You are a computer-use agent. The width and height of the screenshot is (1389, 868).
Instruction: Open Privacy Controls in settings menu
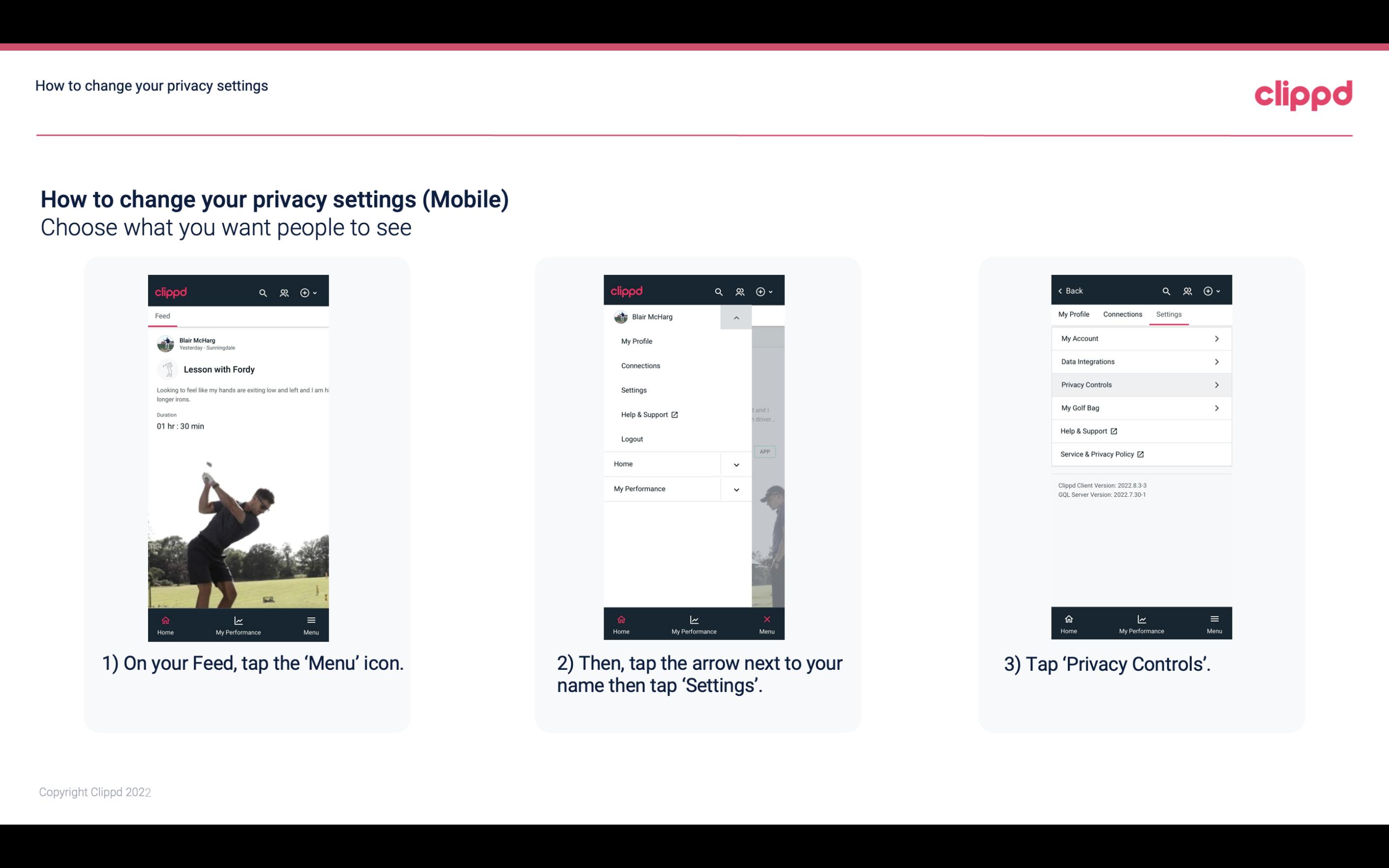pyautogui.click(x=1140, y=384)
